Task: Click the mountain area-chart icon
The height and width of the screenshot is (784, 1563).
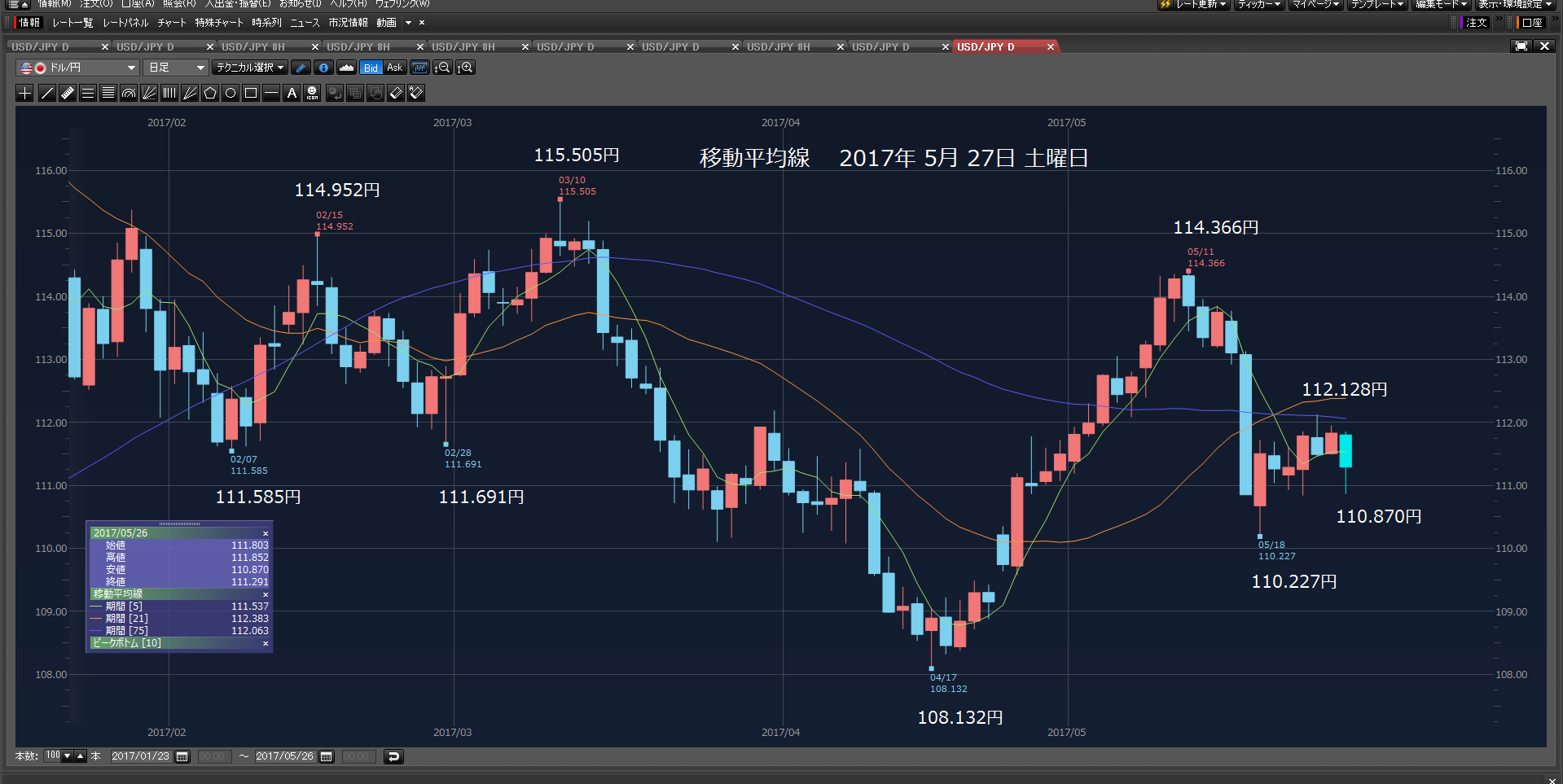Action: [346, 68]
